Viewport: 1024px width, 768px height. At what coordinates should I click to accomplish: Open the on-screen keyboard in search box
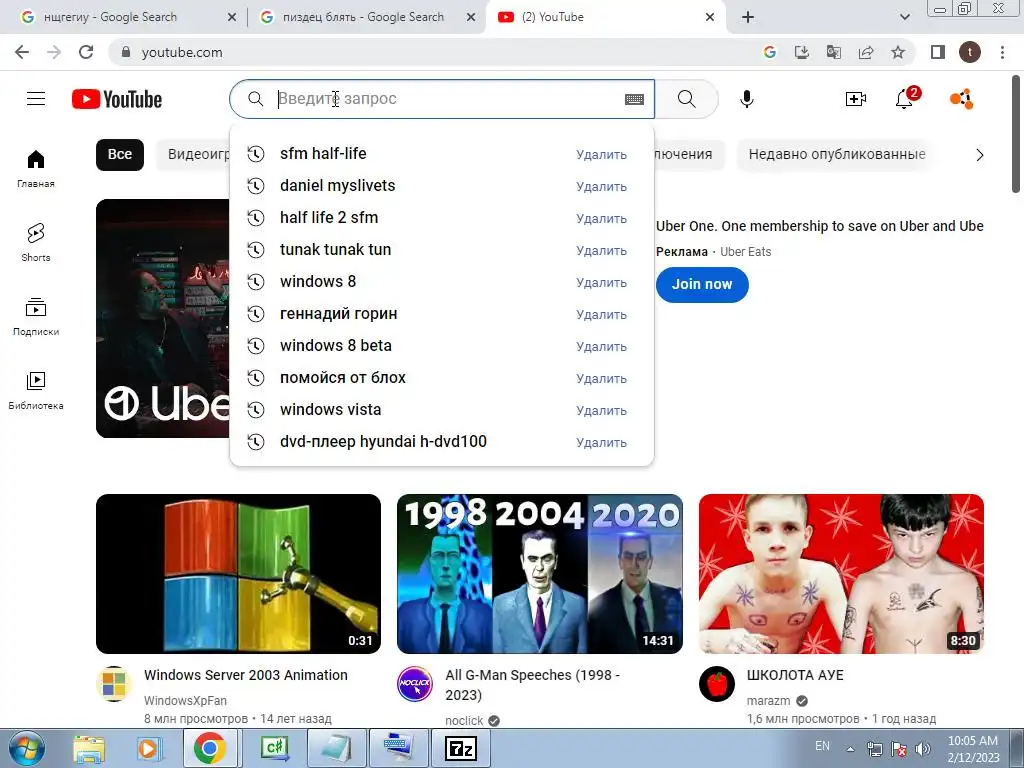634,99
